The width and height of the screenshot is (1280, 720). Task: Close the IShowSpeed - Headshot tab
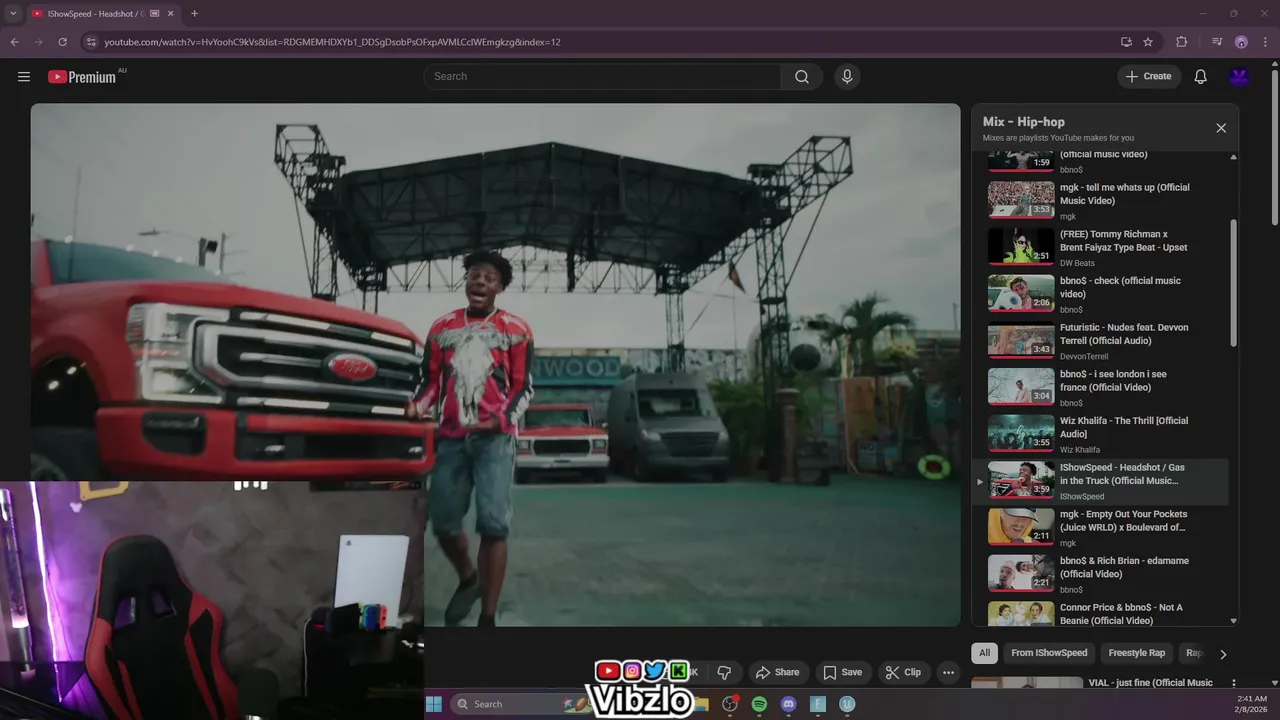click(x=171, y=14)
